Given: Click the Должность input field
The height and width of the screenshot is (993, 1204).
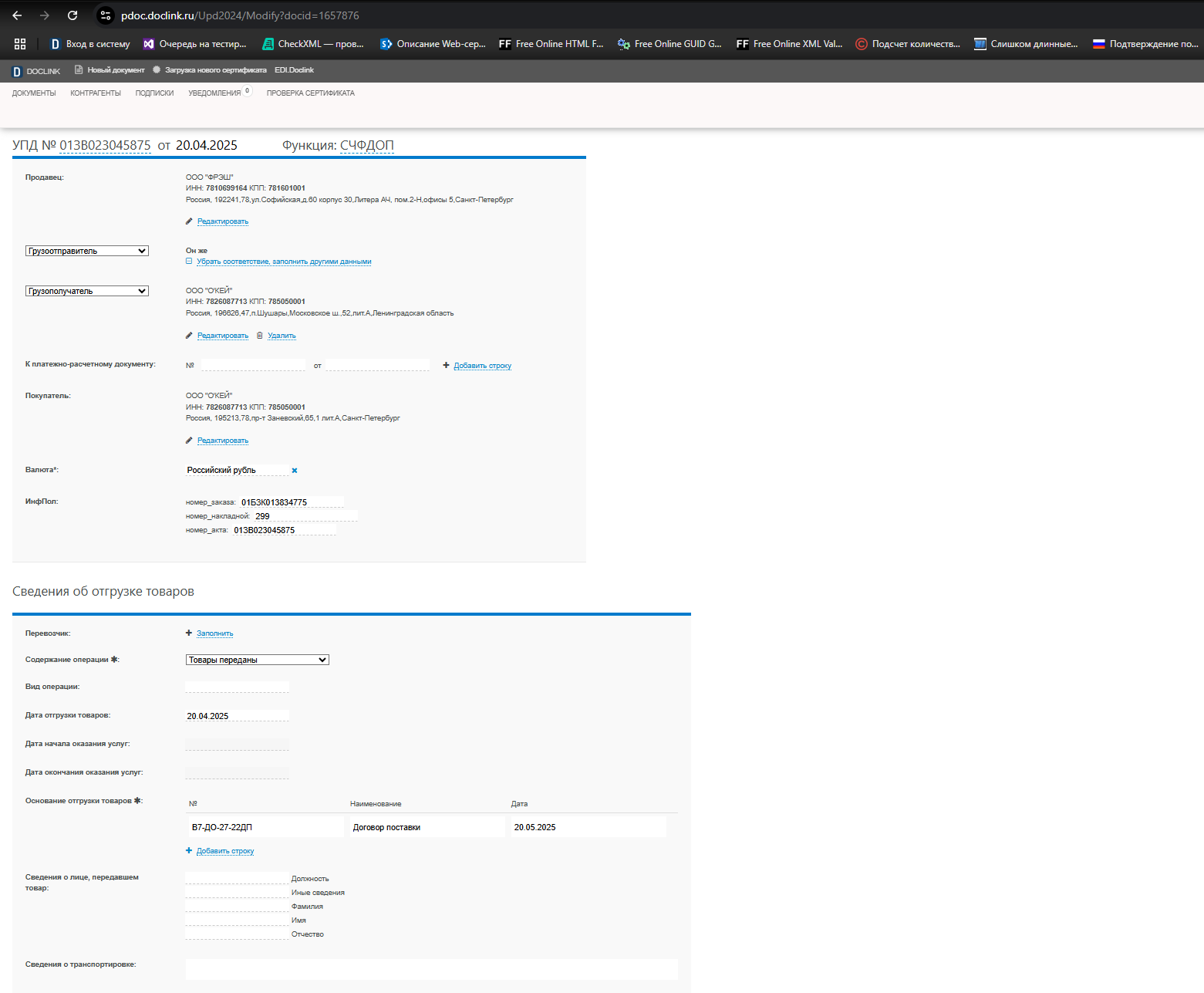Looking at the screenshot, I should 237,878.
